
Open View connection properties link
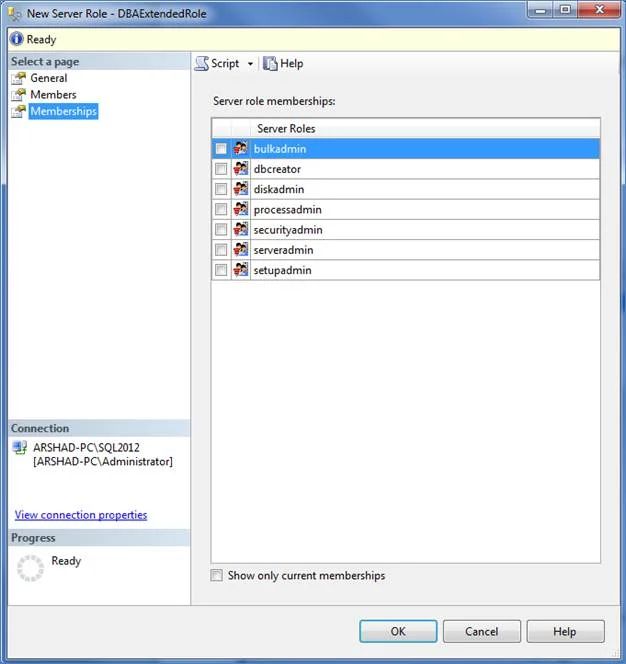[81, 515]
